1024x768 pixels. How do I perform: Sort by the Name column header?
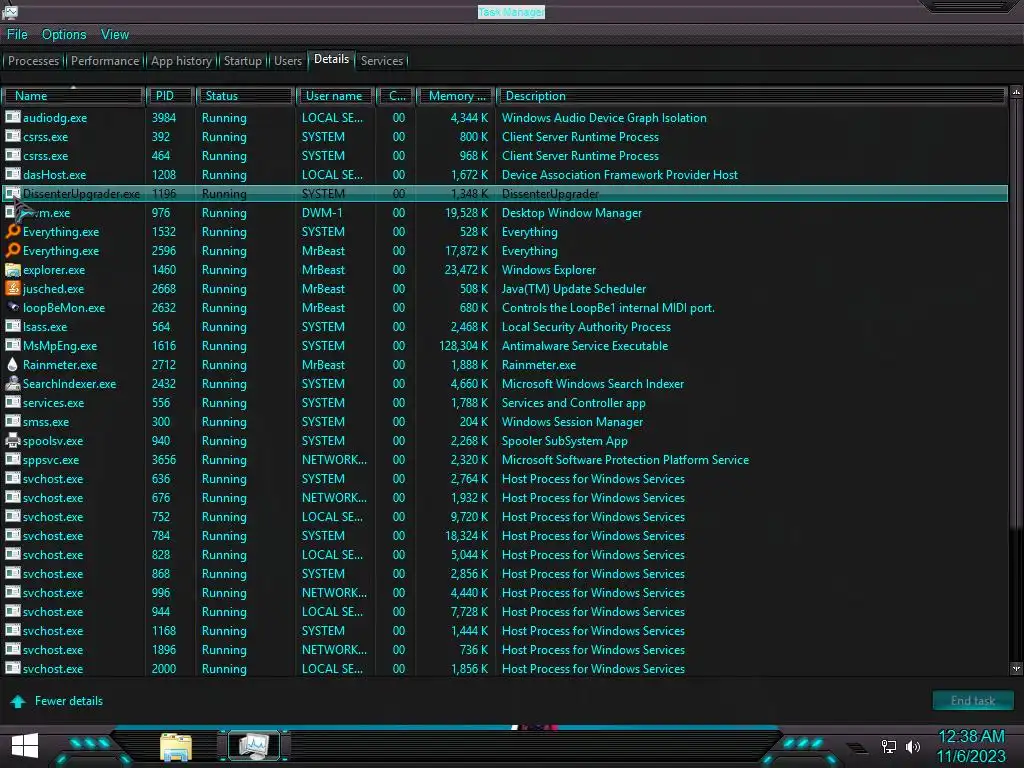pyautogui.click(x=72, y=96)
